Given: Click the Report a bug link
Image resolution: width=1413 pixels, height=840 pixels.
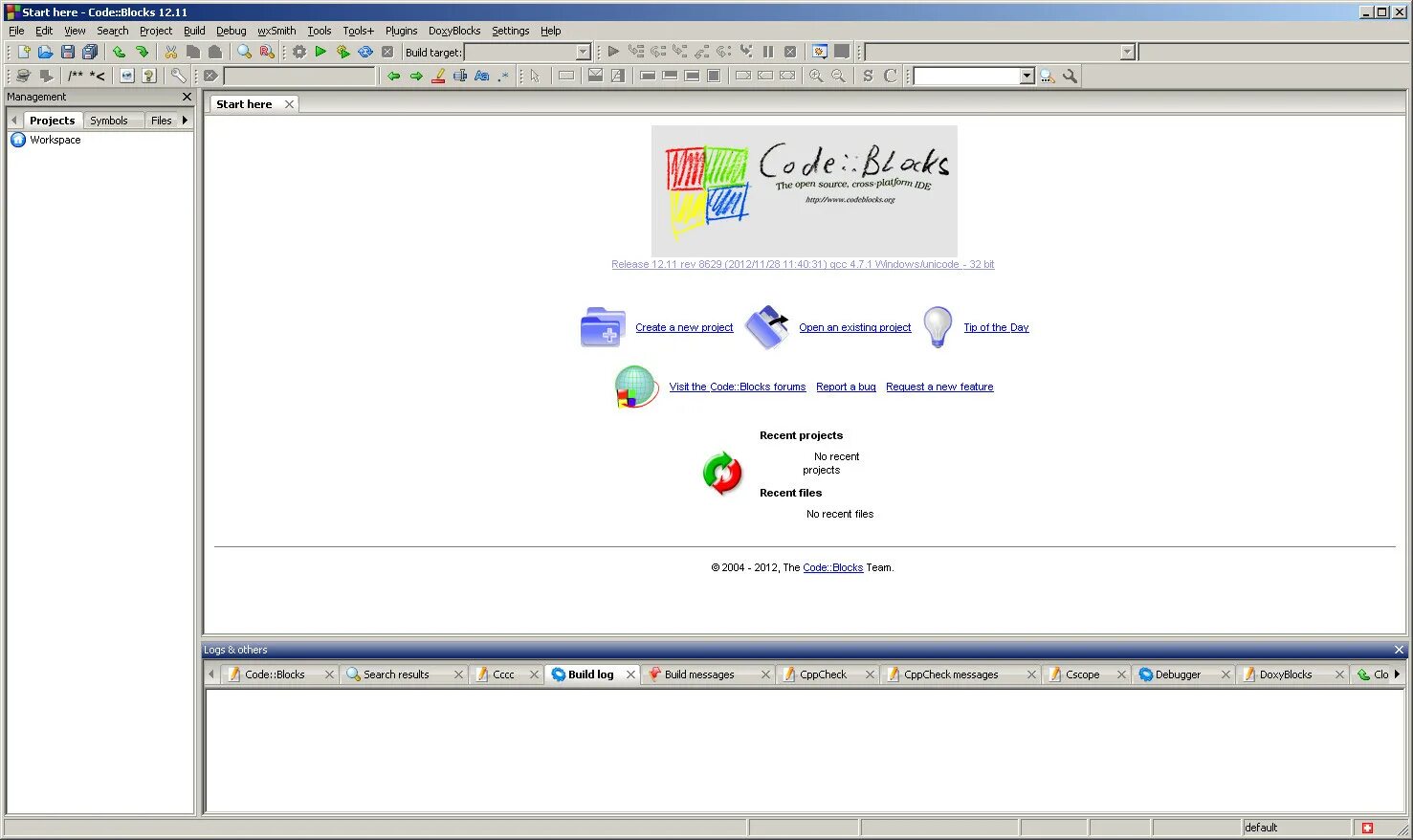Looking at the screenshot, I should (x=846, y=387).
